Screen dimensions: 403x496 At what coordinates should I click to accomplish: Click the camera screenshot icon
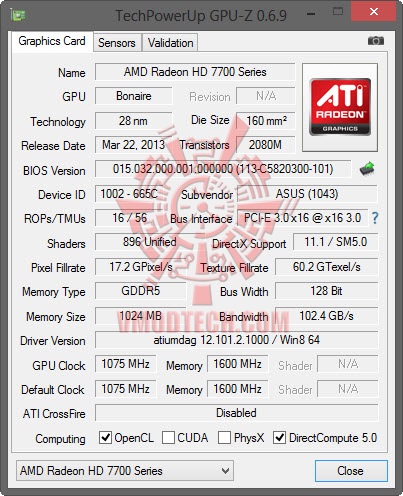click(x=376, y=41)
